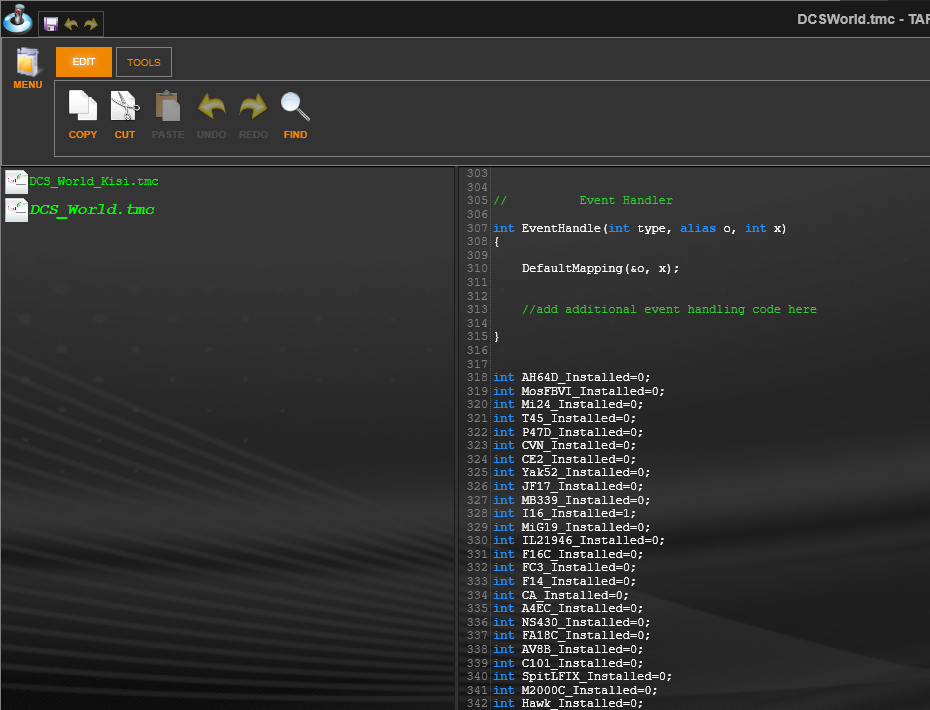This screenshot has width=930, height=710.
Task: Click the 'add additional event handling code here' comment
Action: (669, 310)
